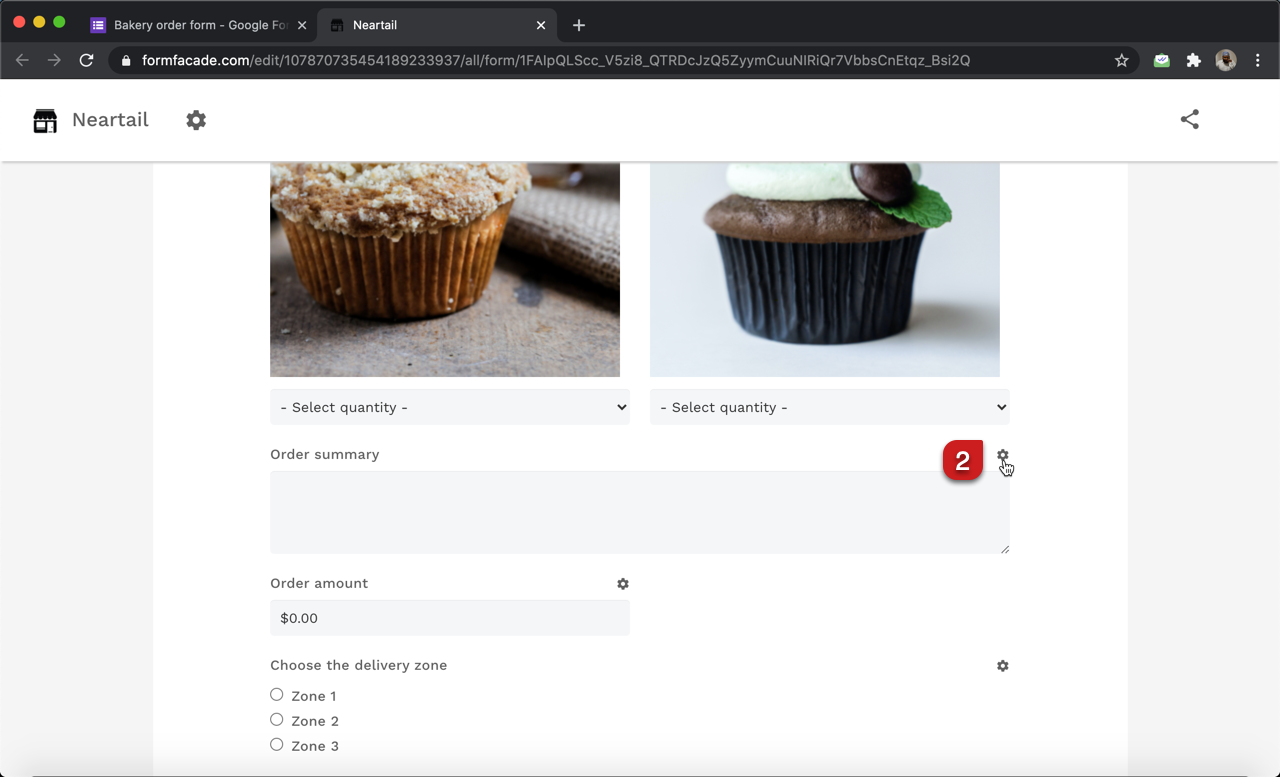Bookmark this page with the star icon

1121,60
